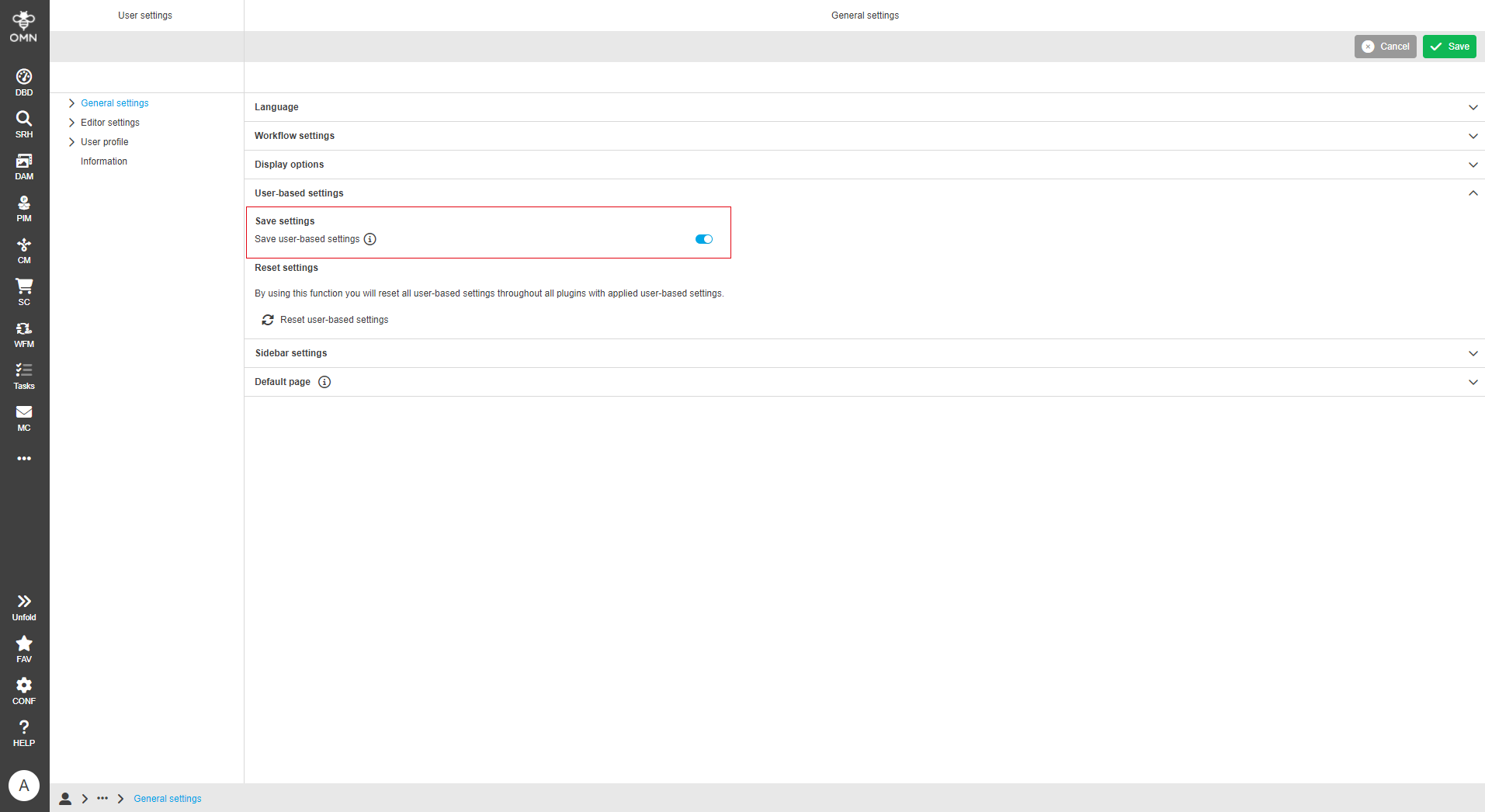Open the Tasks module
Viewport: 1485px width, 812px height.
coord(23,375)
